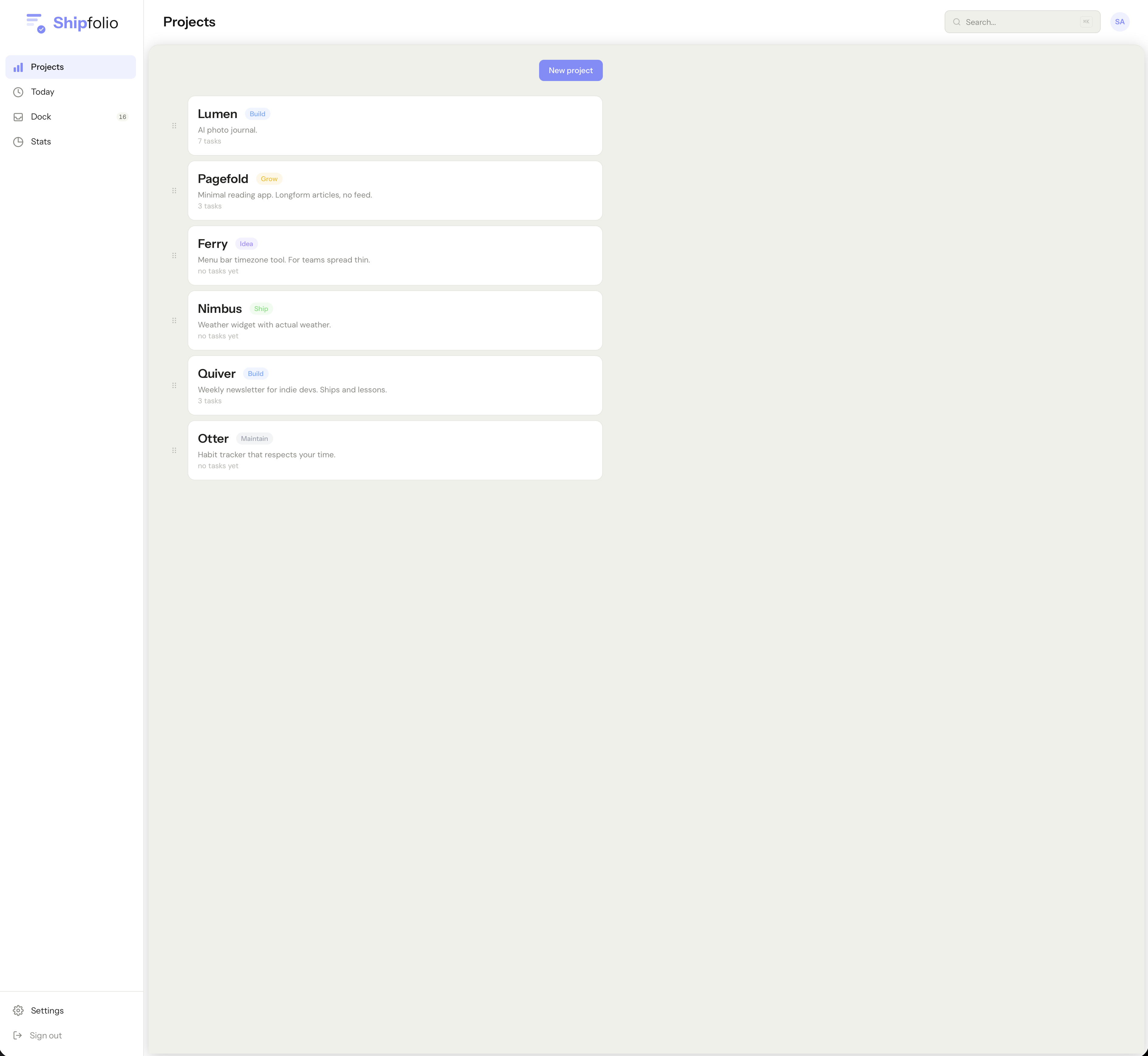The height and width of the screenshot is (1056, 1148).
Task: Click the Settings gear icon
Action: [18, 1010]
